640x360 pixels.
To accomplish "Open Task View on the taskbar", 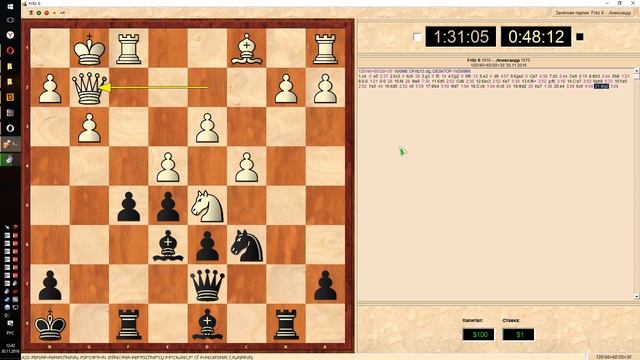I will (x=10, y=20).
